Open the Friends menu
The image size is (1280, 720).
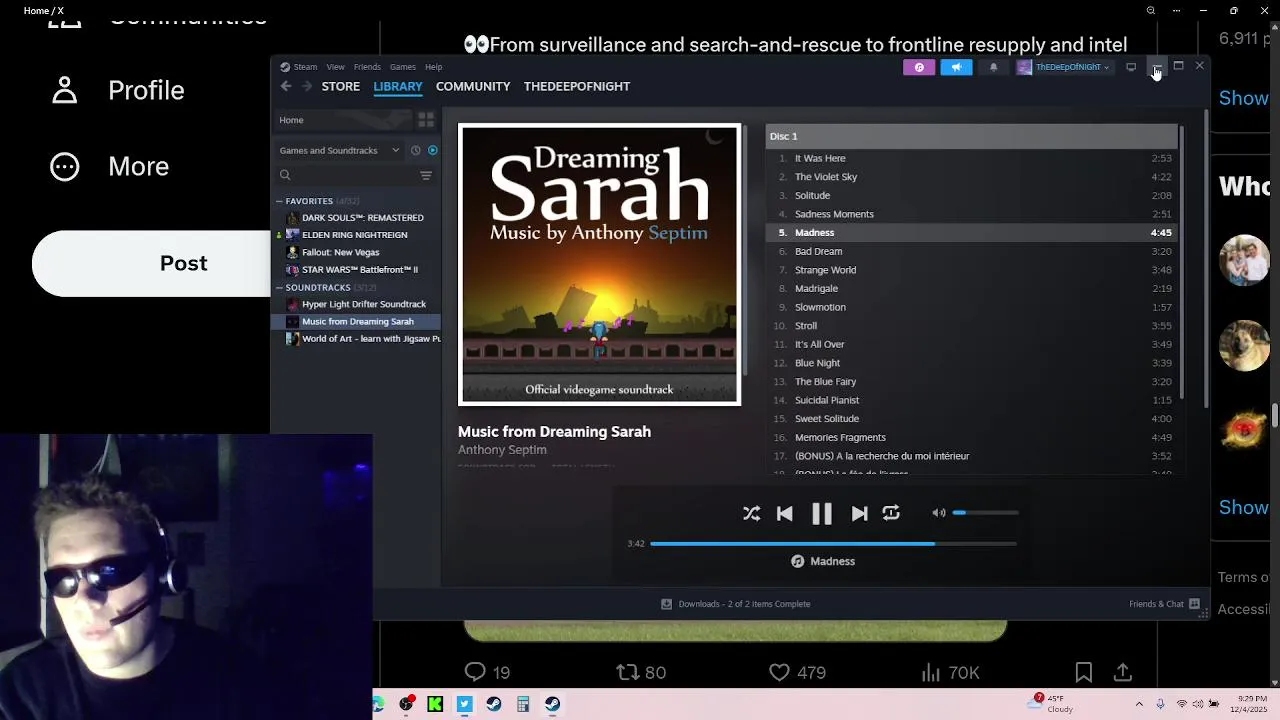coord(367,67)
